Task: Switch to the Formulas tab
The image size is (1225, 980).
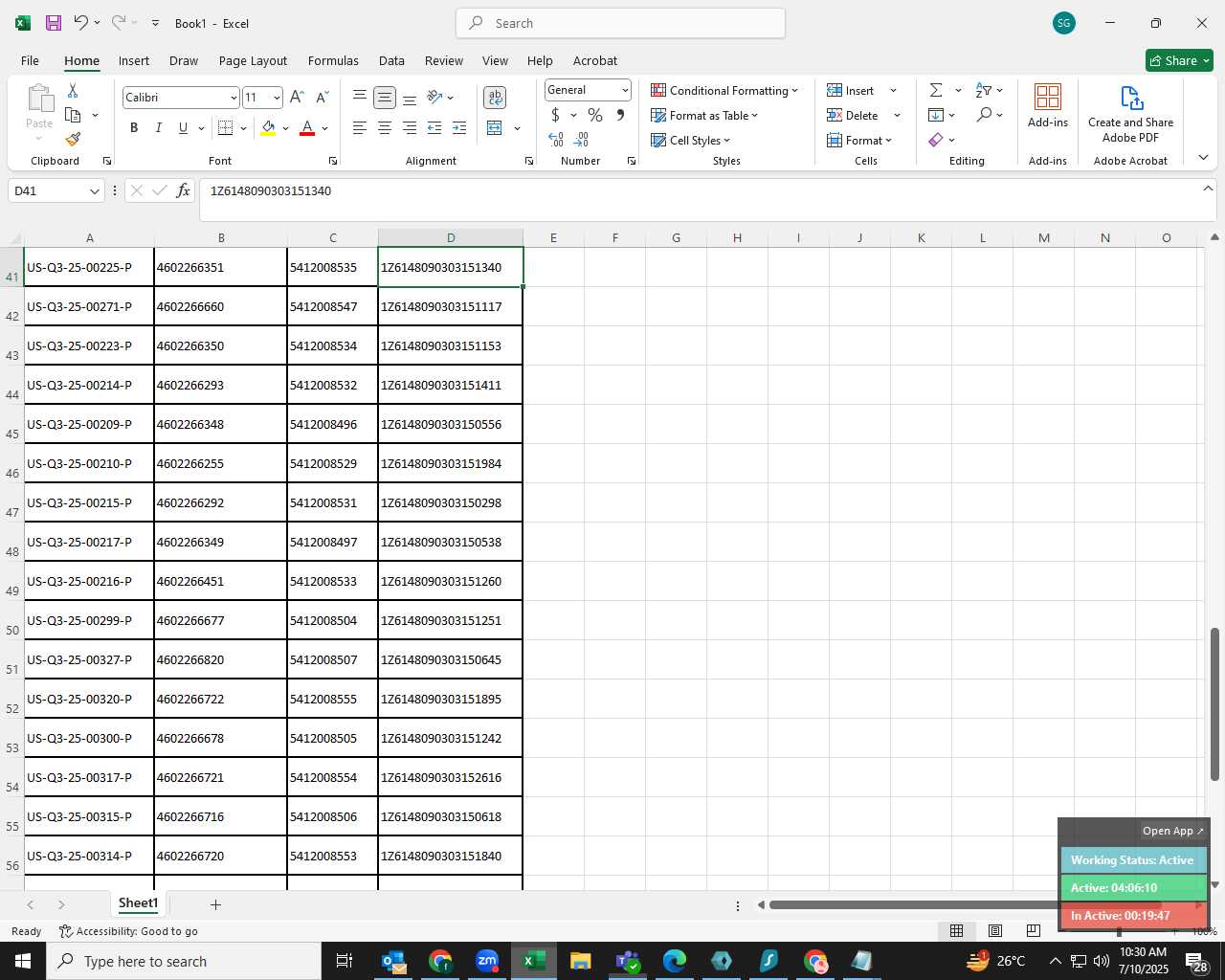Action: pos(333,60)
